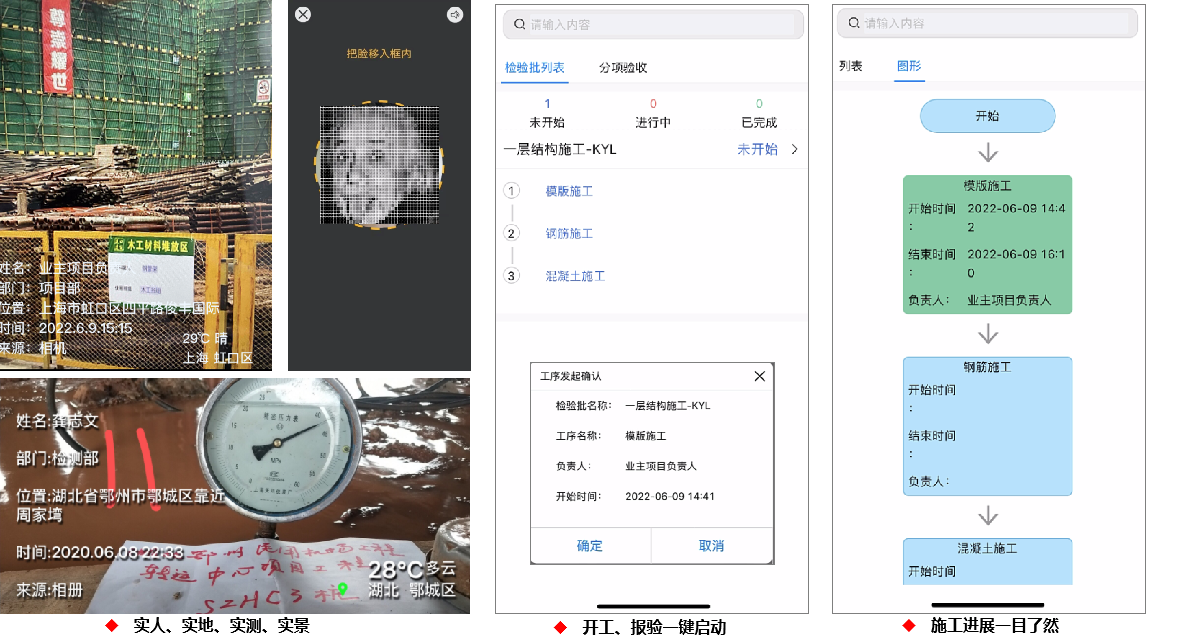Click search magnifier icon in right panel
1187x641 pixels.
pyautogui.click(x=855, y=23)
